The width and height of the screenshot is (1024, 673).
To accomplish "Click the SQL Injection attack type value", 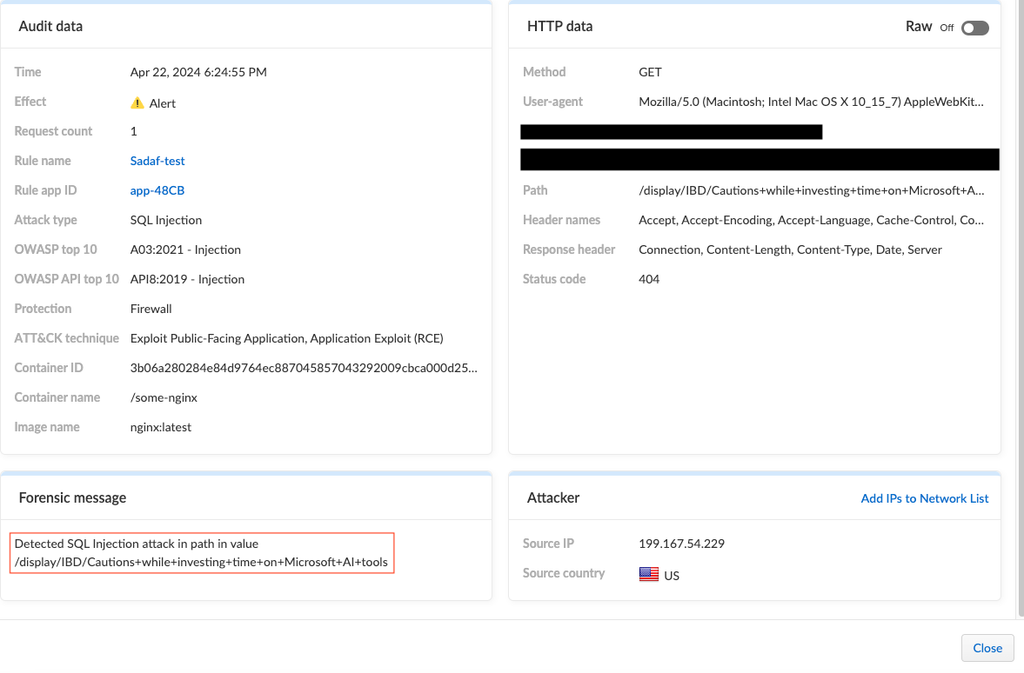I will click(166, 220).
